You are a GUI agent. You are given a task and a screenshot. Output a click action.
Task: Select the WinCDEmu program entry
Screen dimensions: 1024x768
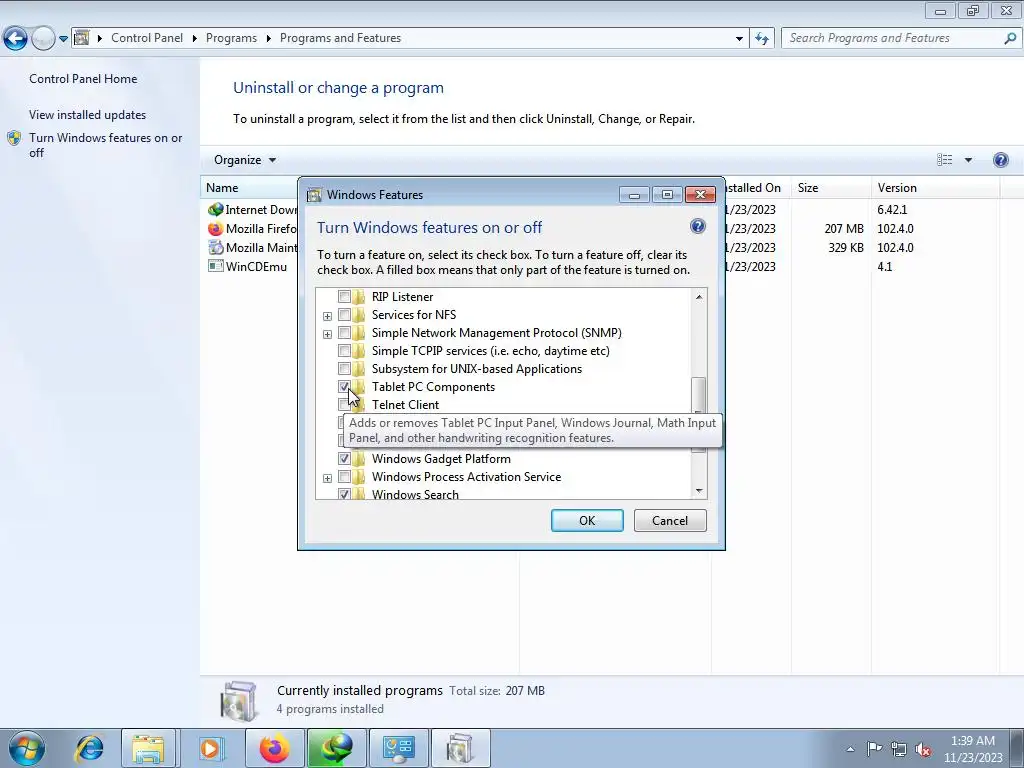[248, 266]
